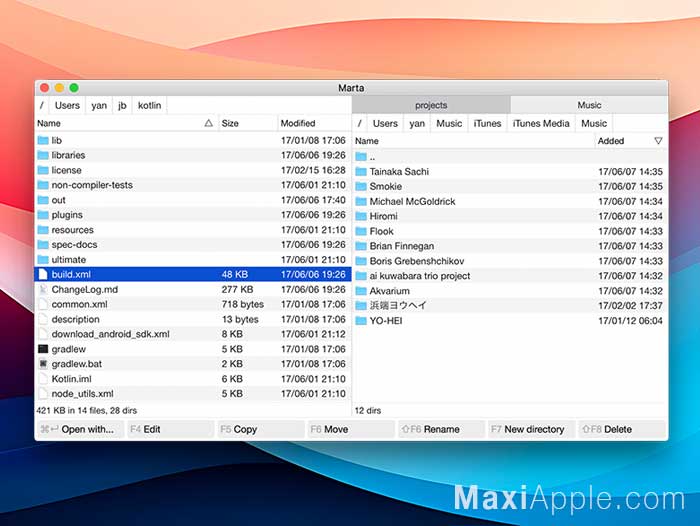
Task: Click the 12 dirs status text
Action: click(368, 410)
